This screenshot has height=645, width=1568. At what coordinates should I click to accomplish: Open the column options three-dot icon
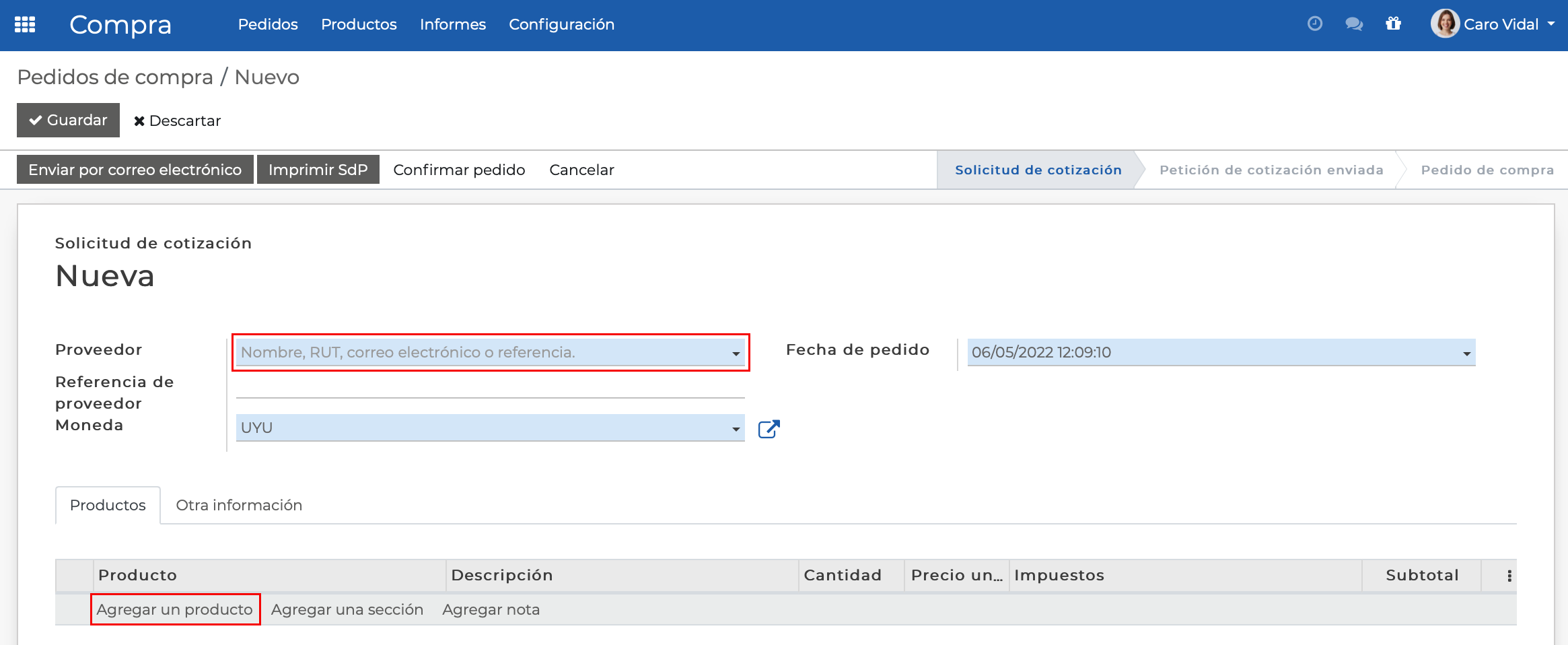coord(1508,576)
